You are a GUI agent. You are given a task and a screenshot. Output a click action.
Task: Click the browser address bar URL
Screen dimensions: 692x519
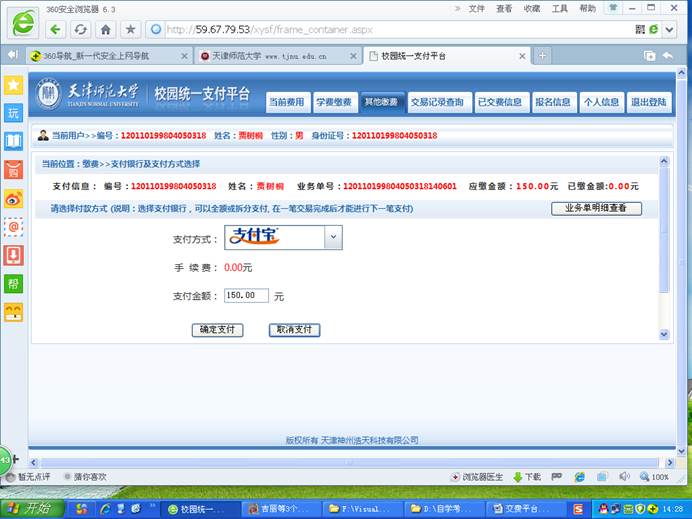point(270,30)
